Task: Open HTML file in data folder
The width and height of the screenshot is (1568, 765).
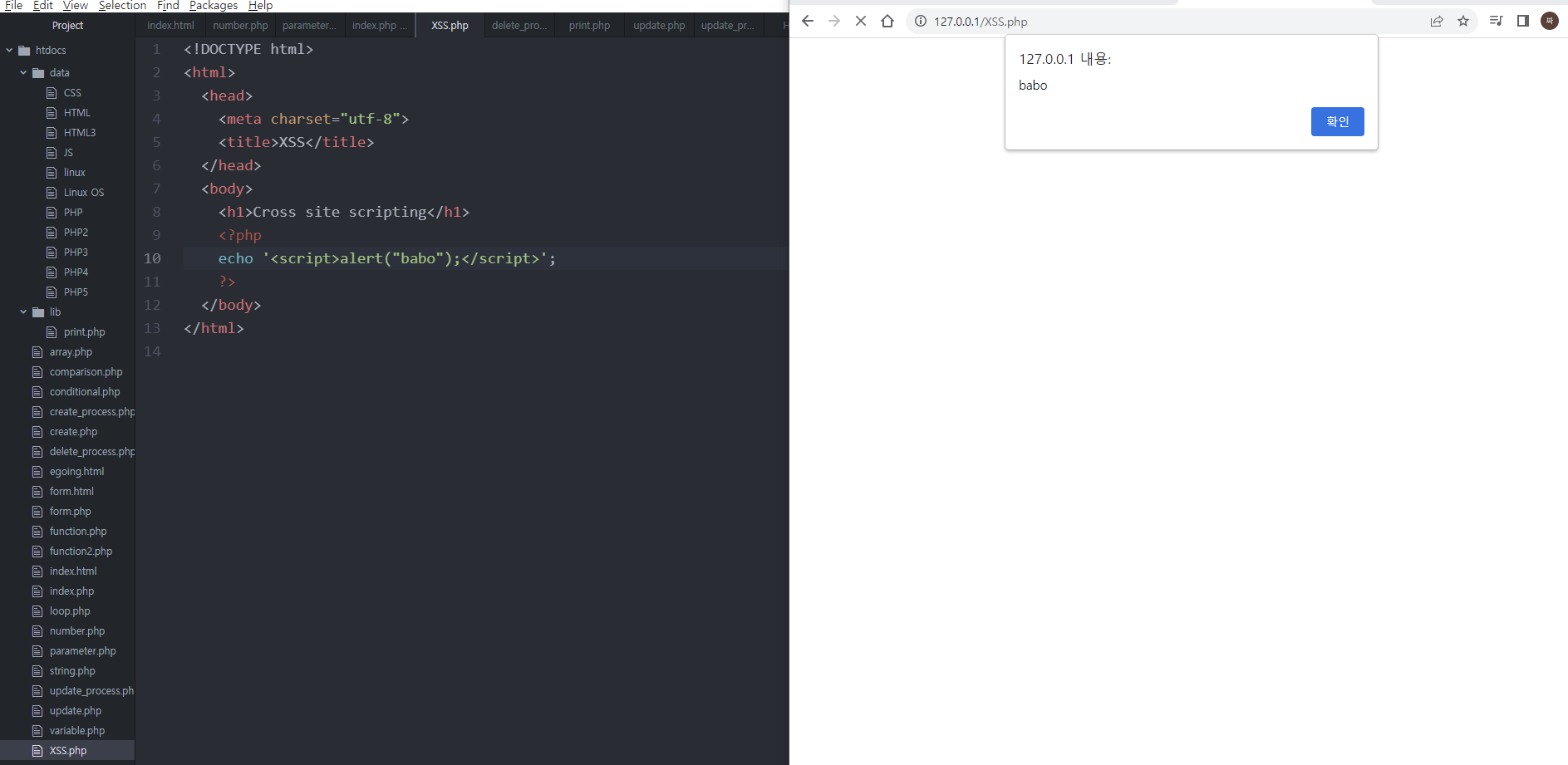Action: 77,113
